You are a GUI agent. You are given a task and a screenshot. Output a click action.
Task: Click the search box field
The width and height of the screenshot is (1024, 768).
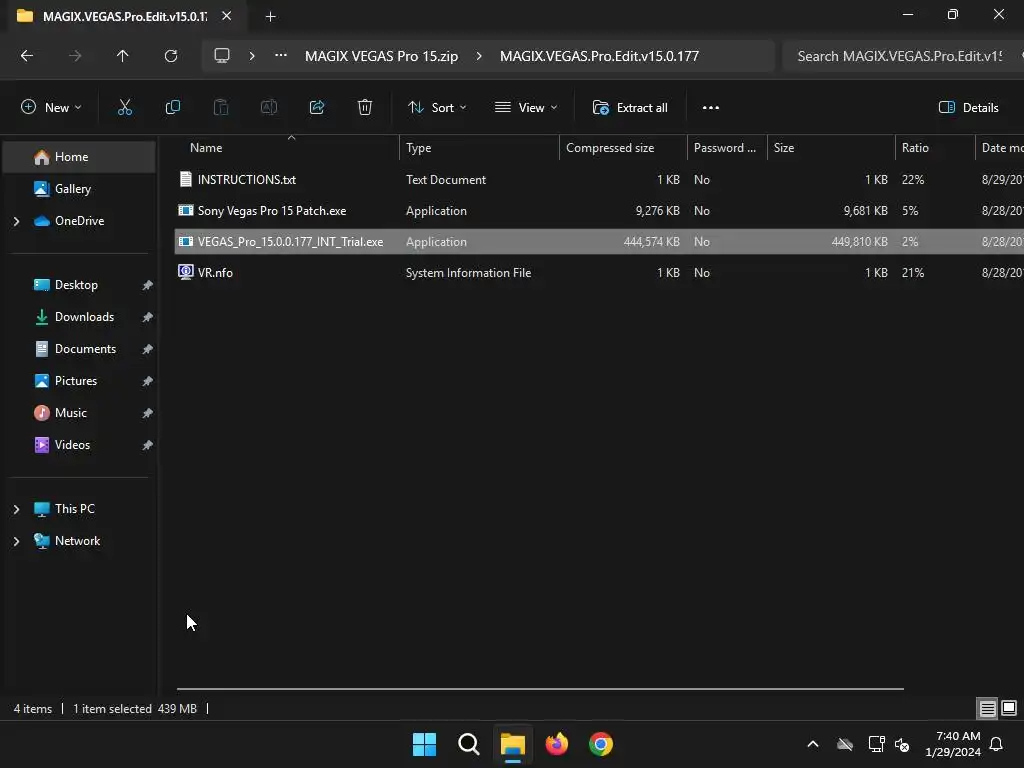[903, 56]
